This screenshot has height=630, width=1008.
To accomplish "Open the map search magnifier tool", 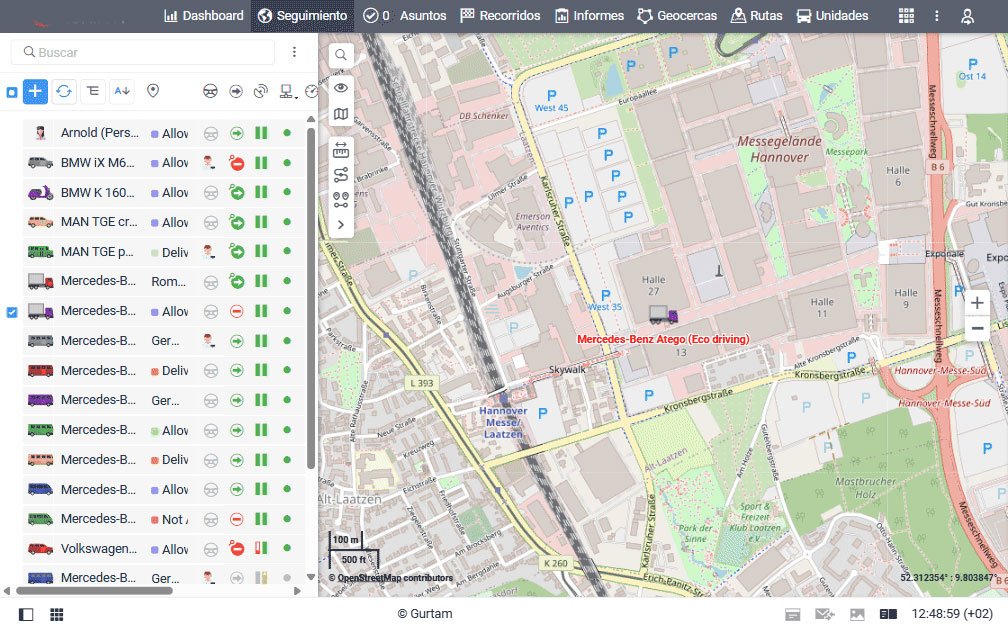I will coord(341,55).
